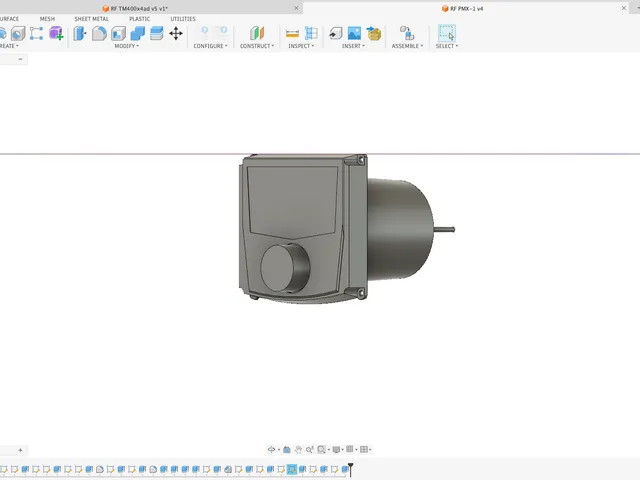Image resolution: width=640 pixels, height=480 pixels.
Task: Switch to the SURFACE tab
Action: click(9, 19)
